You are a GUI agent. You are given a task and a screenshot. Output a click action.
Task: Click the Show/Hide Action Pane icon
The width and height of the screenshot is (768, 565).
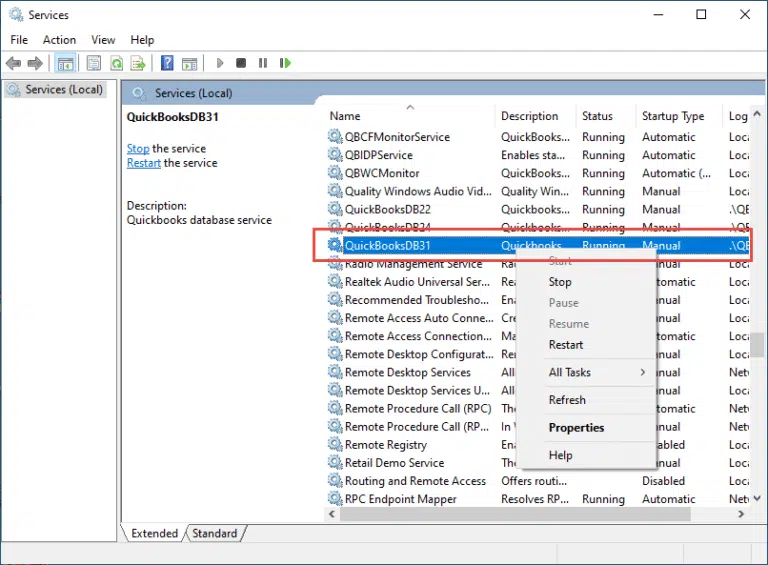click(190, 63)
